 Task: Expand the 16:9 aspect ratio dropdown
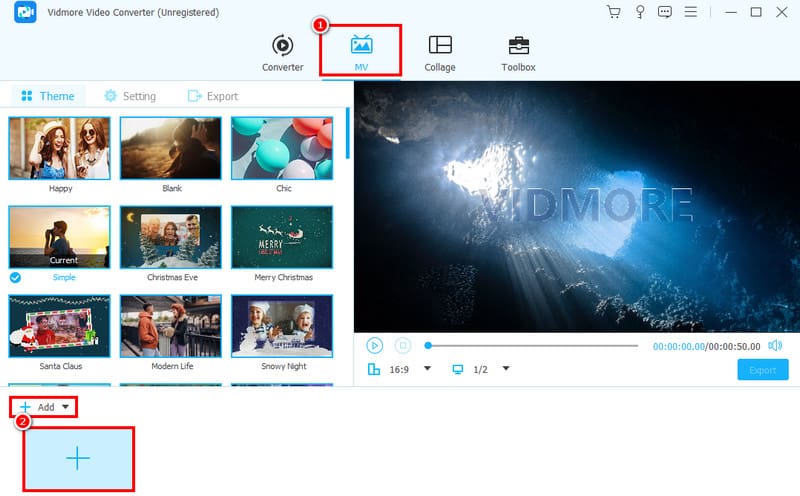[x=427, y=369]
